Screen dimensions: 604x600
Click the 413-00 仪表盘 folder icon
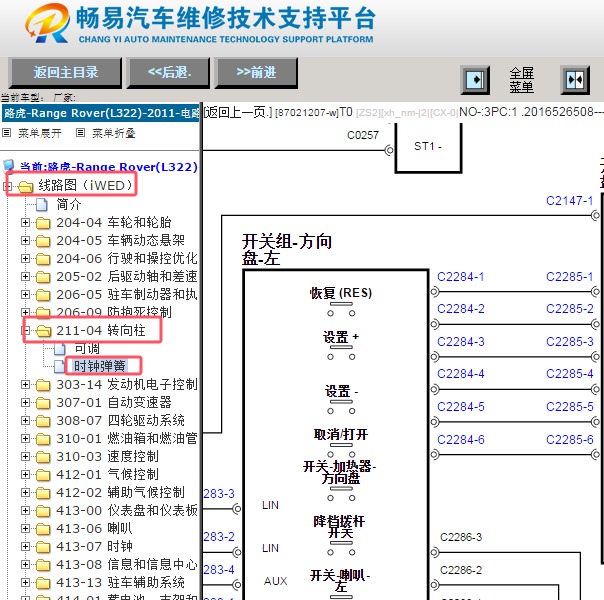43,511
